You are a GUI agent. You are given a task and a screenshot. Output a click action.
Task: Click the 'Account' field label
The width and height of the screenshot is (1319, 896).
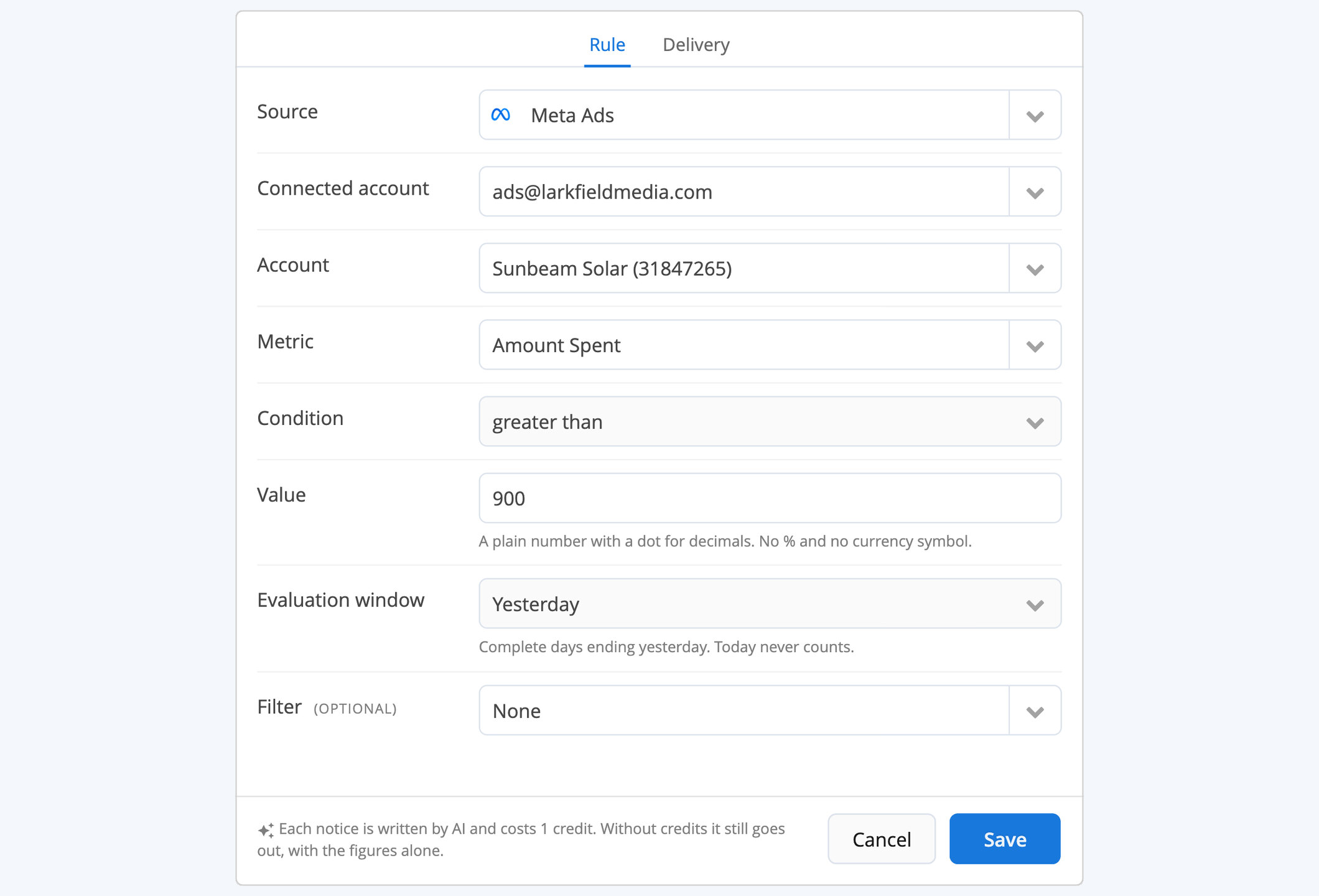(293, 264)
